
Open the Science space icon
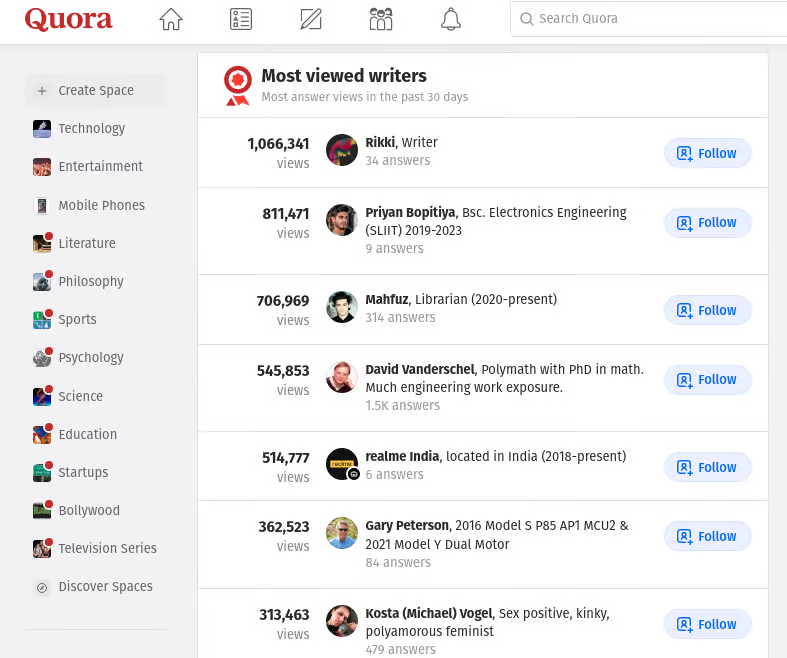pos(42,397)
